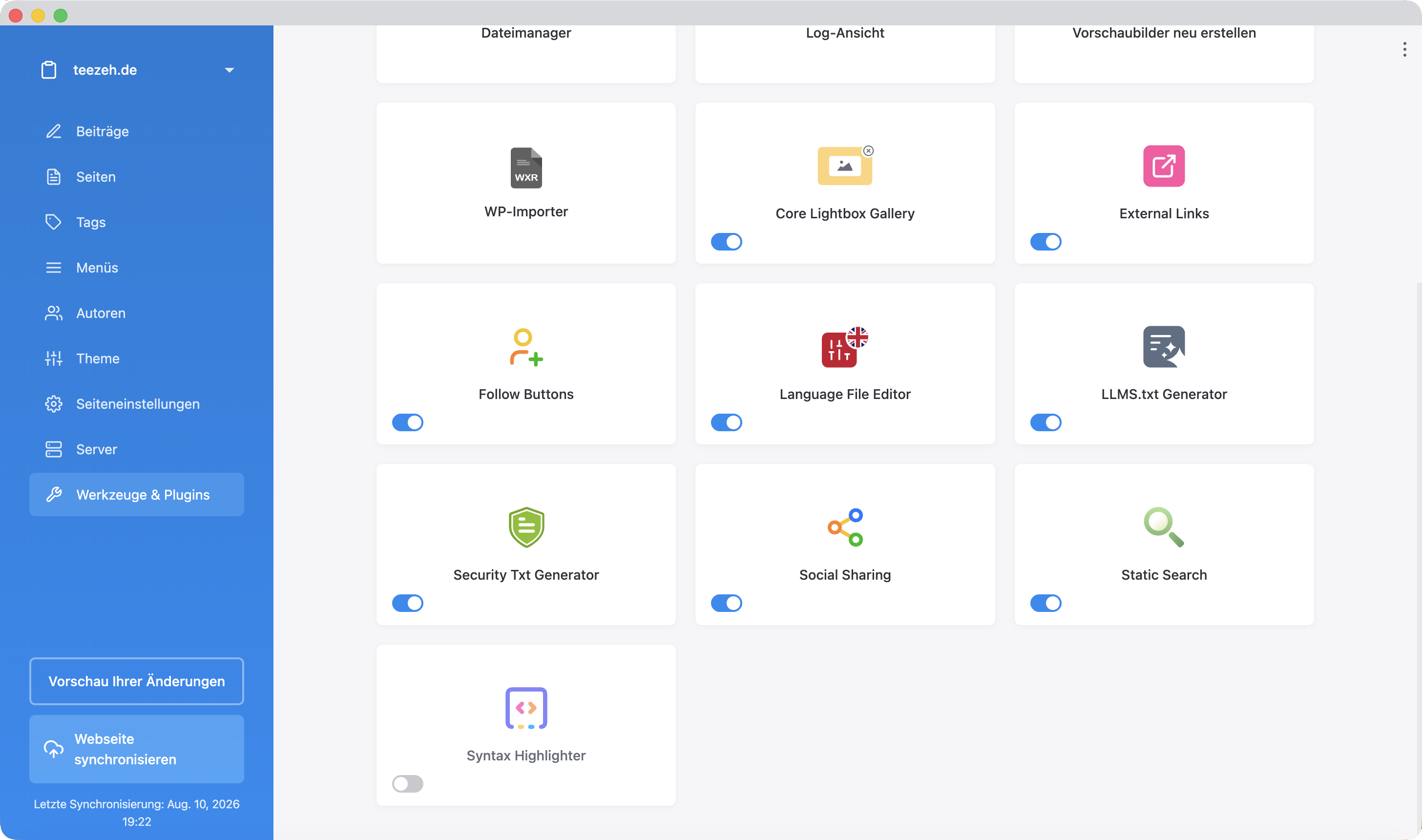Click the server rack icon beside Server
Viewport: 1422px width, 840px height.
(x=53, y=449)
